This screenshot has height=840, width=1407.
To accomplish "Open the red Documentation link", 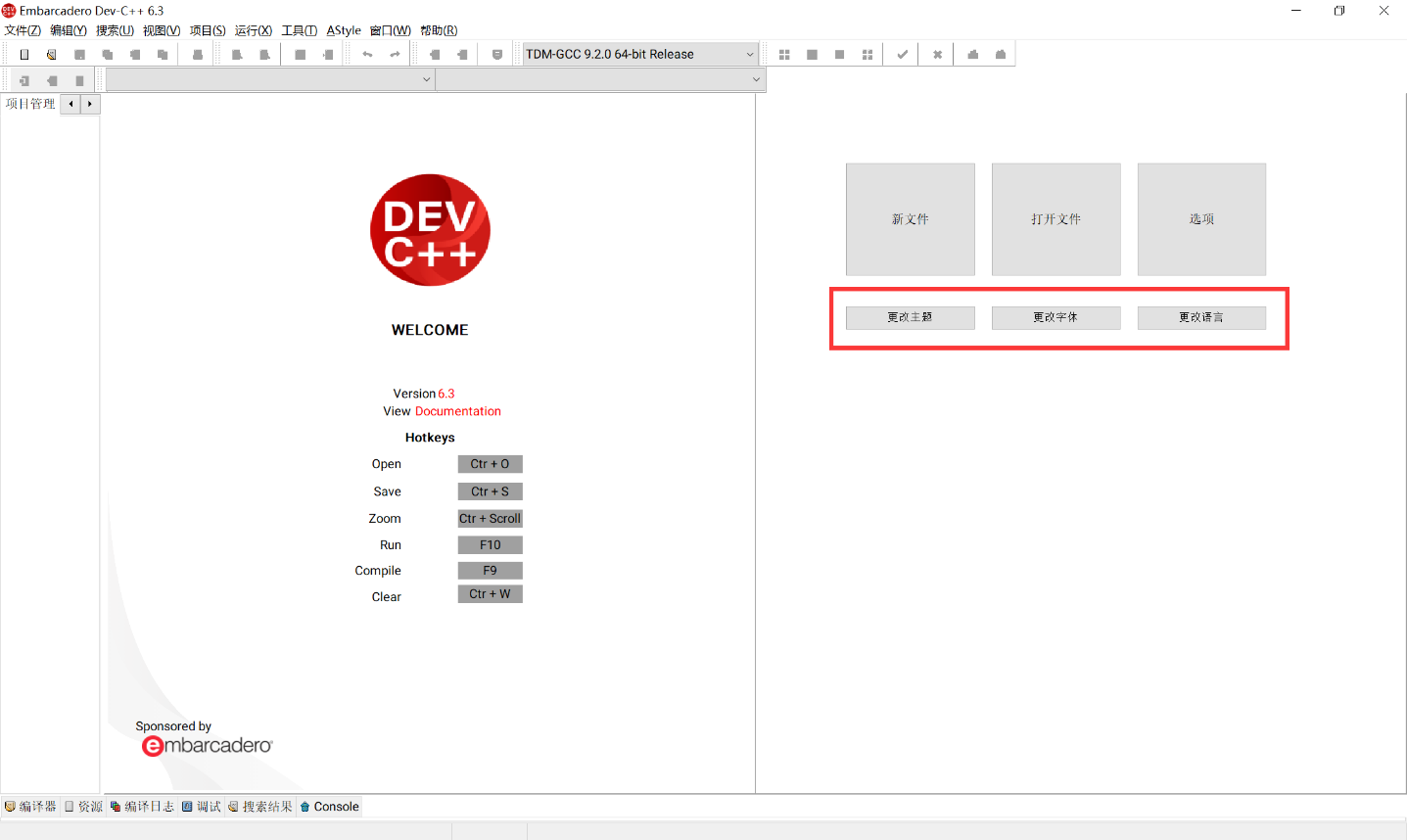I will tap(457, 411).
